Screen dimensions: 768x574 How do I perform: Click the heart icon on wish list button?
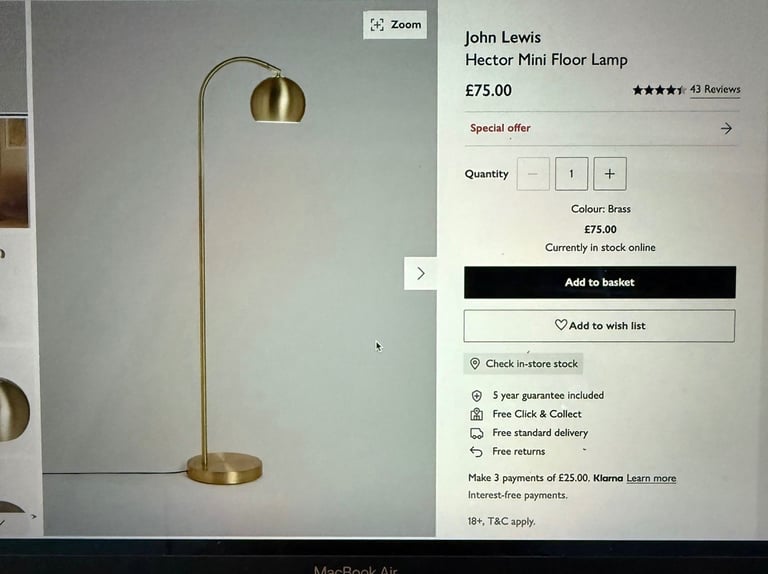tap(561, 325)
